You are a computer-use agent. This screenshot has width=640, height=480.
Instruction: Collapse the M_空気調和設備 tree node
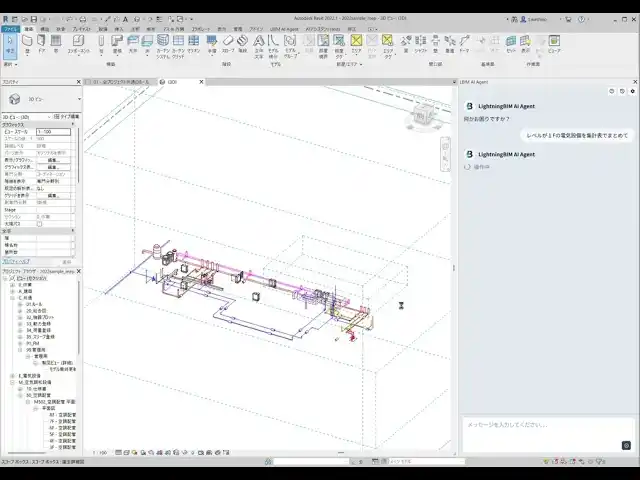[12, 381]
